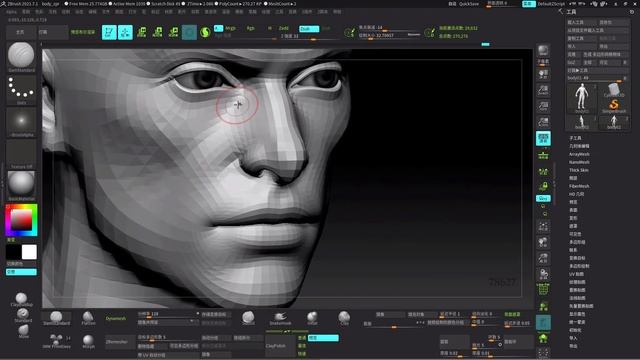Toggle Zadd mode

(284, 28)
